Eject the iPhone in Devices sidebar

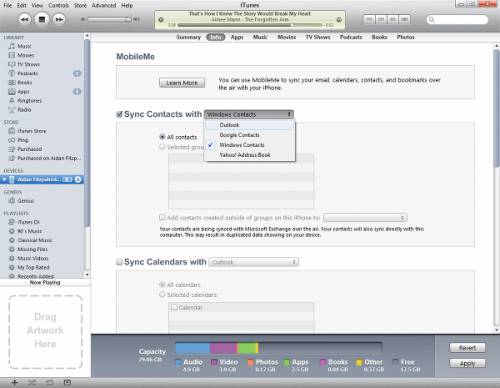coord(78,180)
